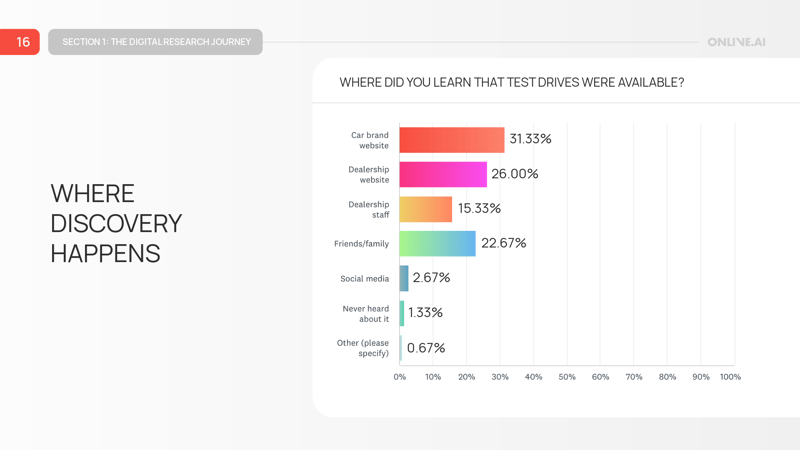Click the chart question title text
The width and height of the screenshot is (800, 450).
pos(512,82)
